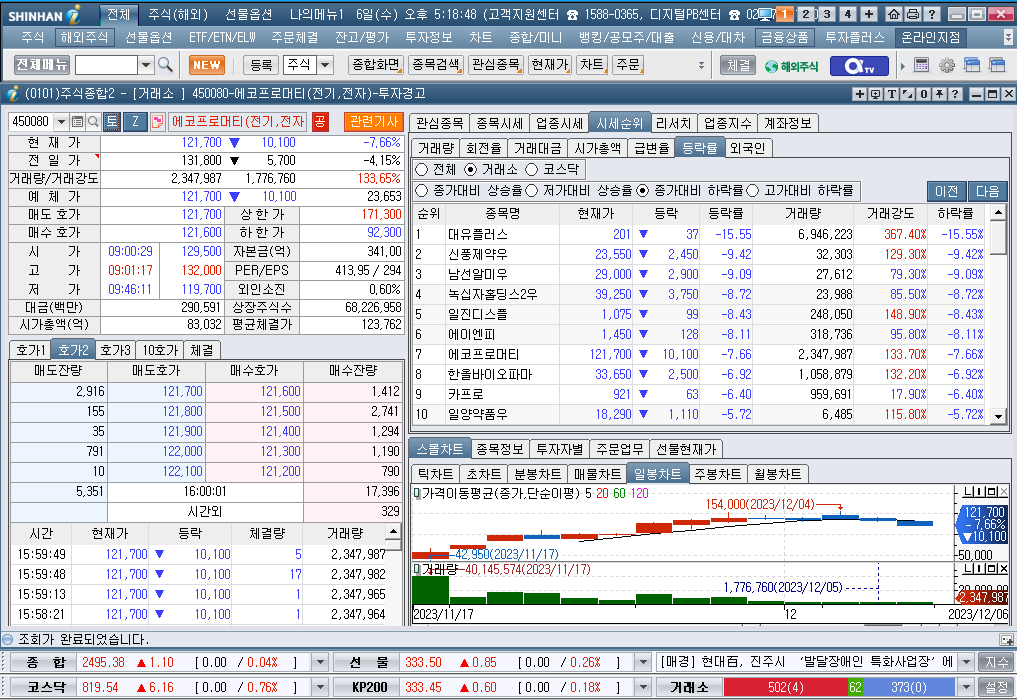Click the 체결 button in toolbar

(x=738, y=65)
